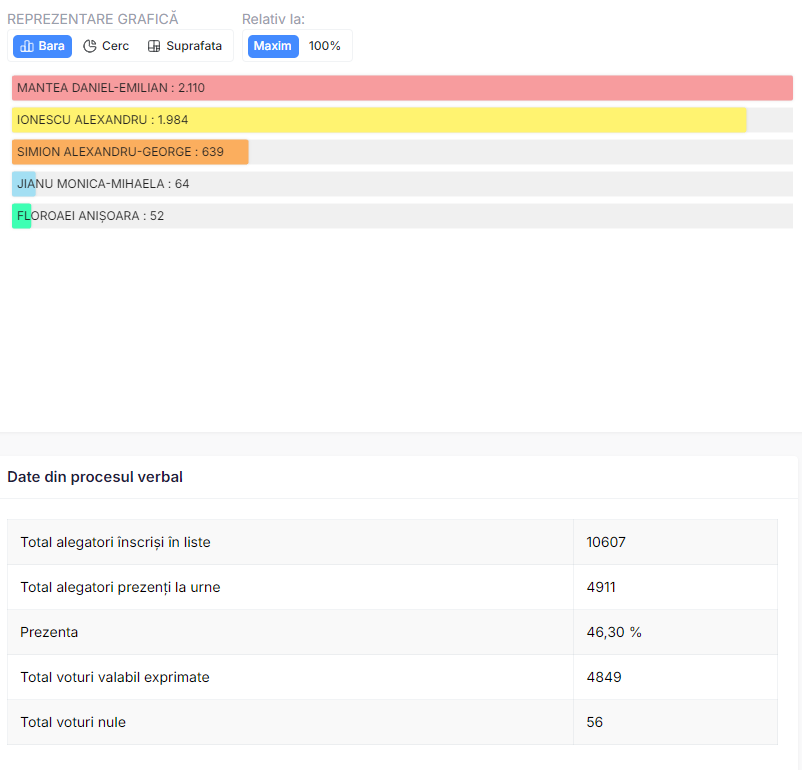Click the Total voturi nule value 56

point(594,722)
